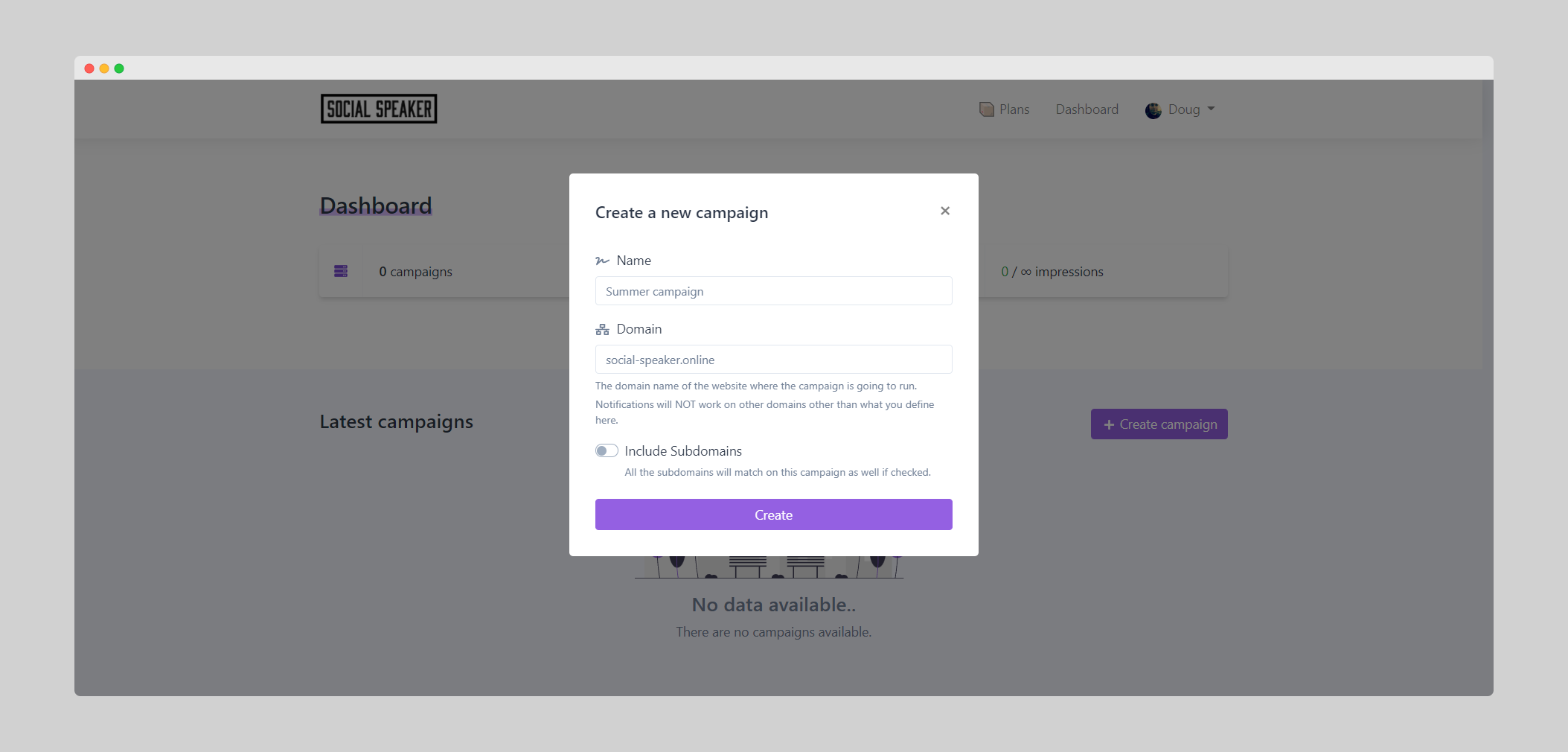The height and width of the screenshot is (752, 1568).
Task: Click the campaigns server stack icon
Action: [341, 271]
